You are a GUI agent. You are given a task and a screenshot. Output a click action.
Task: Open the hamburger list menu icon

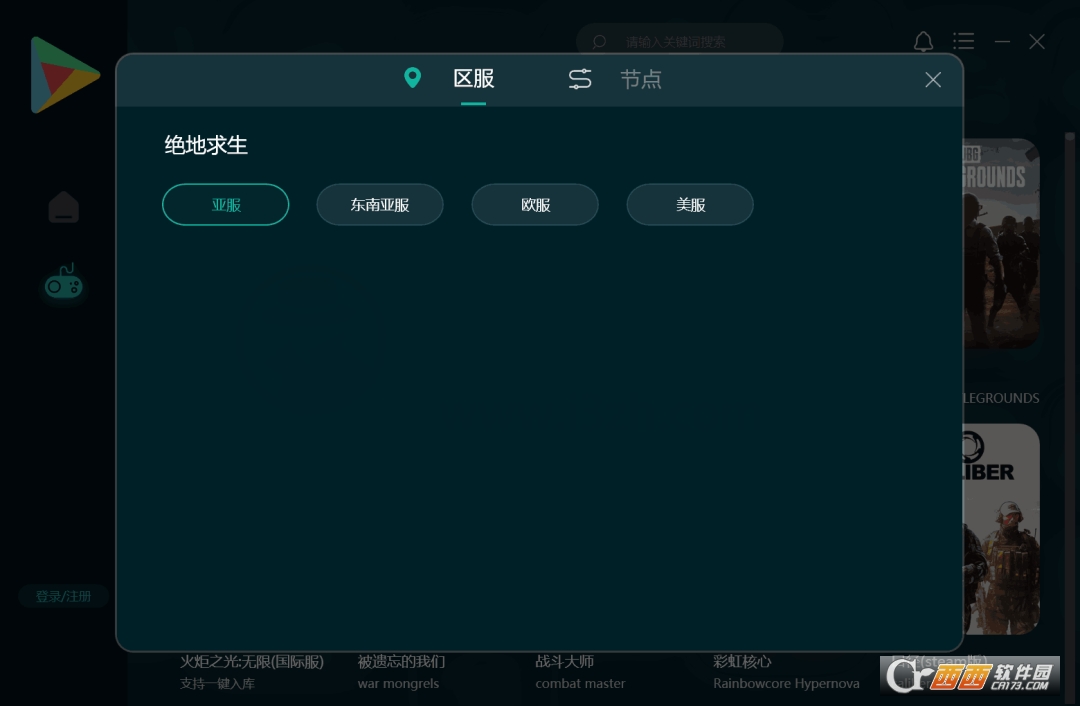pos(964,41)
